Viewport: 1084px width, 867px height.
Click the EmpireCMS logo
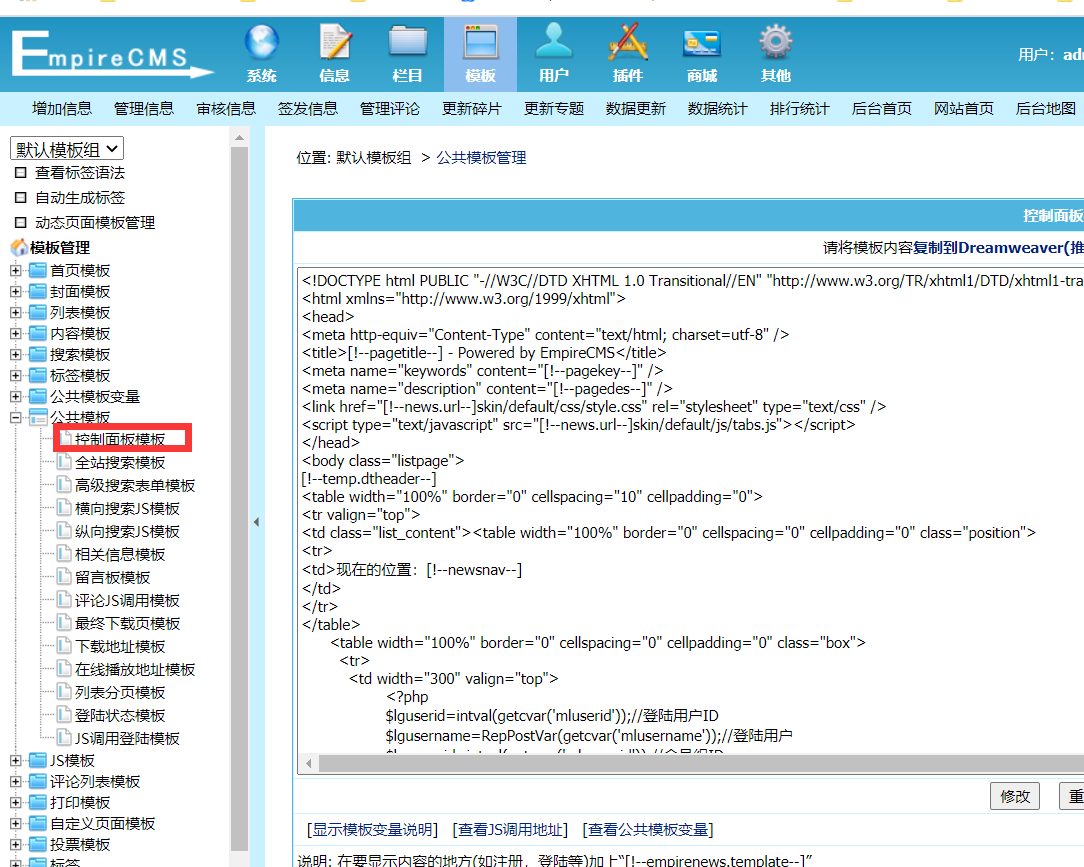(x=112, y=54)
